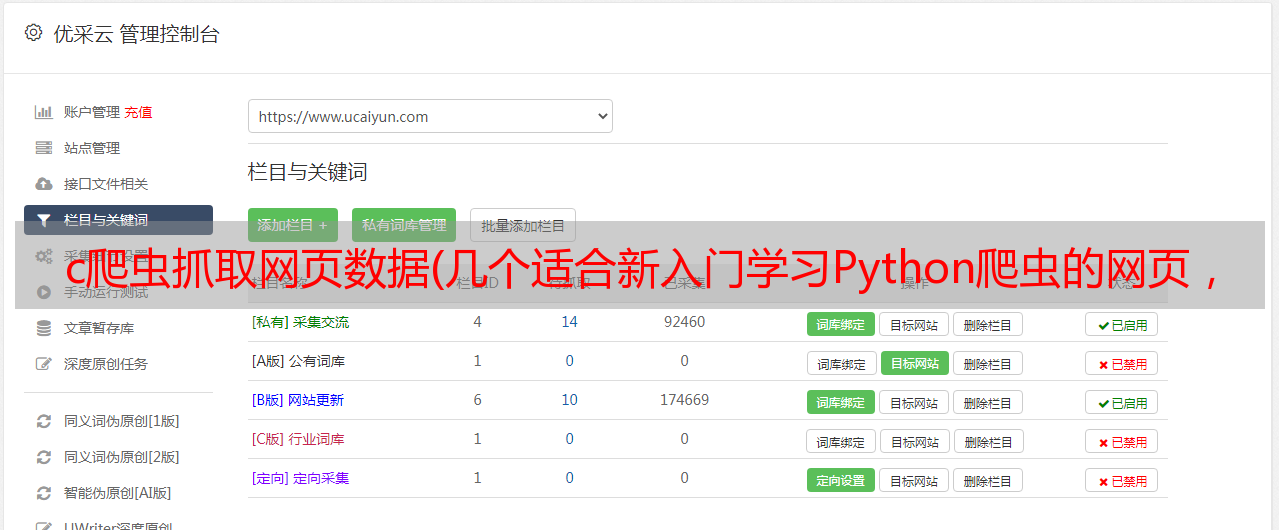Click the cloud upload icon for 接口文件相关

(44, 184)
